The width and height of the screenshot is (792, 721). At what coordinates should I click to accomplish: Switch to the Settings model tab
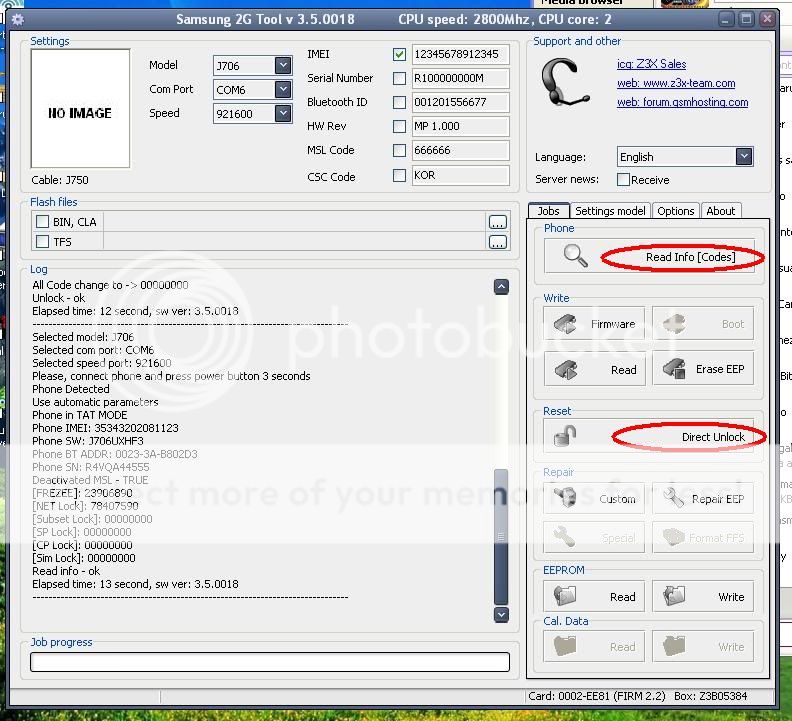pyautogui.click(x=610, y=211)
